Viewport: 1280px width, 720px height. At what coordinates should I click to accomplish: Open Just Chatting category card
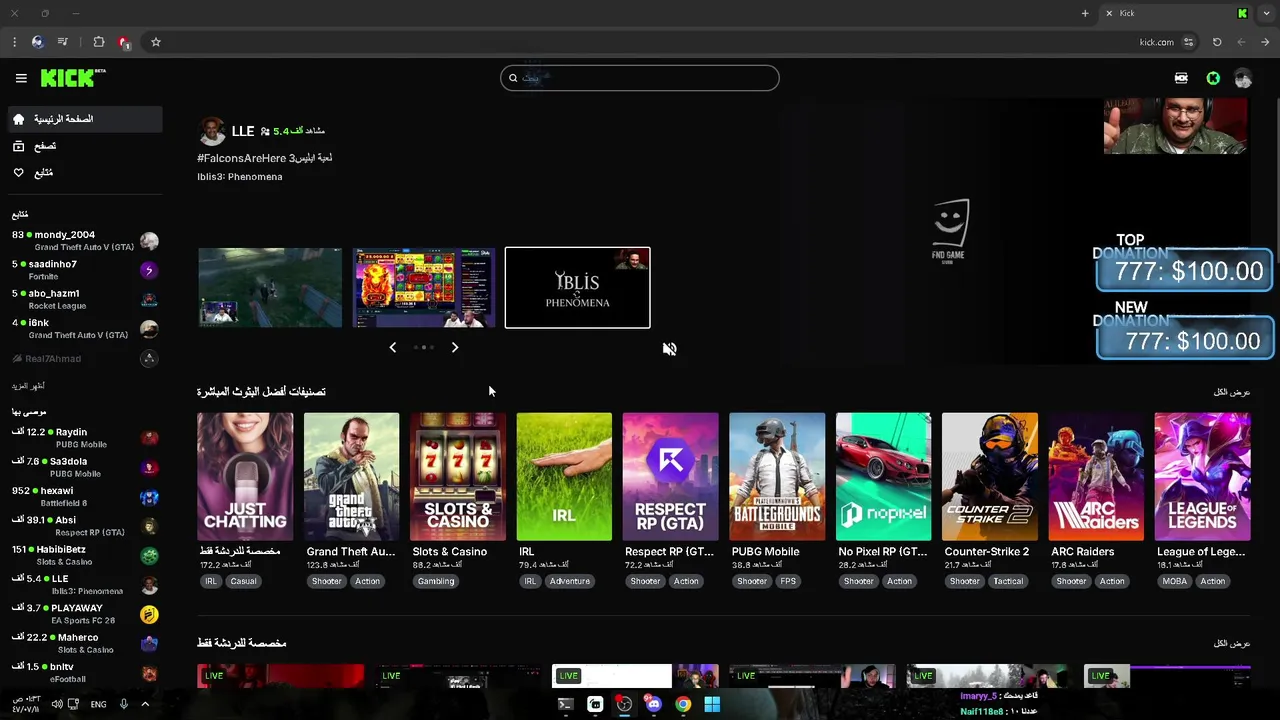click(x=245, y=477)
